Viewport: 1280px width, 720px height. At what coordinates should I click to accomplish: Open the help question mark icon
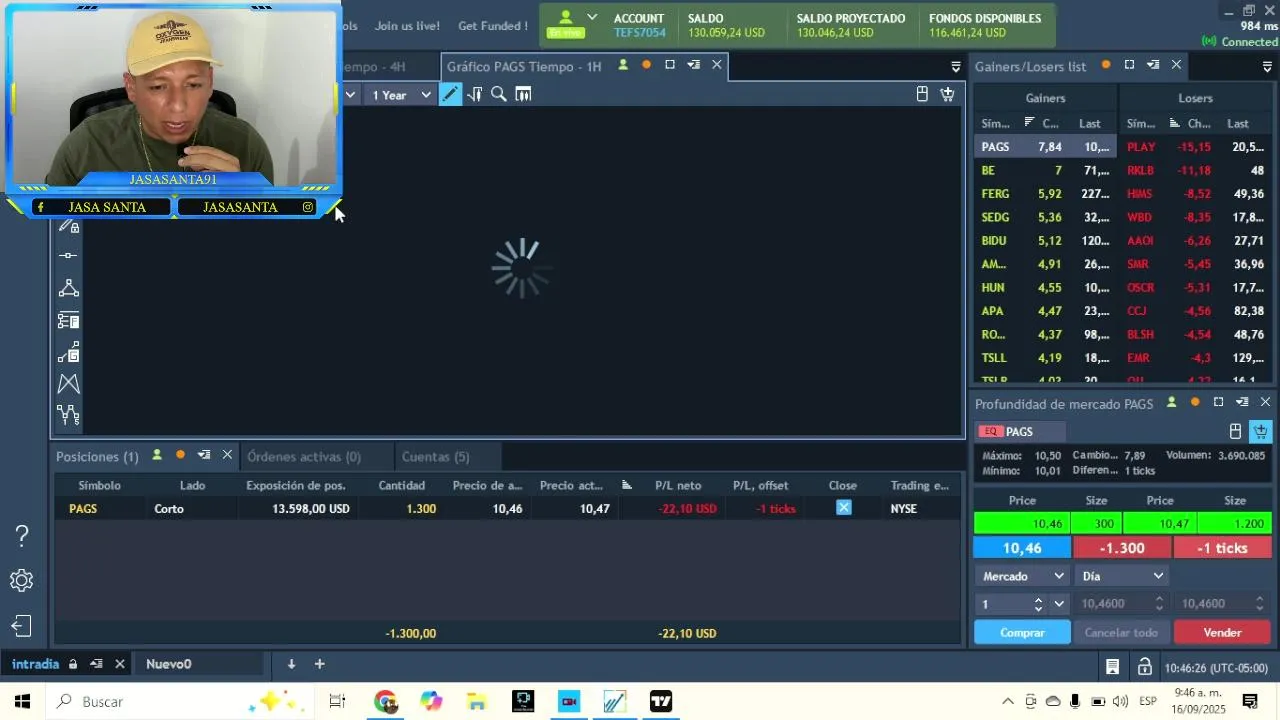[22, 536]
